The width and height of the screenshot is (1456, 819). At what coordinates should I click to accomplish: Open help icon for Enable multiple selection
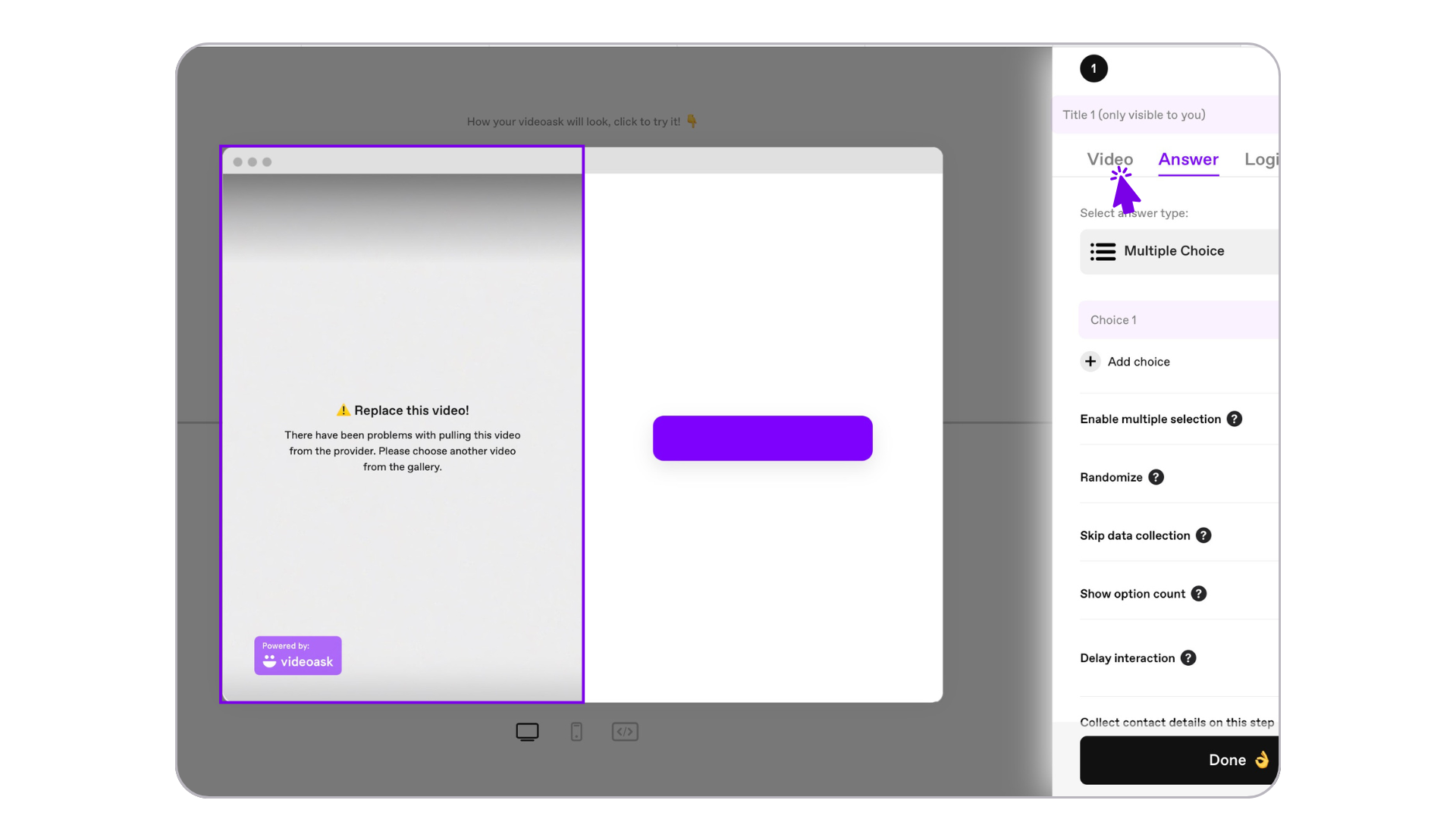[x=1235, y=419]
